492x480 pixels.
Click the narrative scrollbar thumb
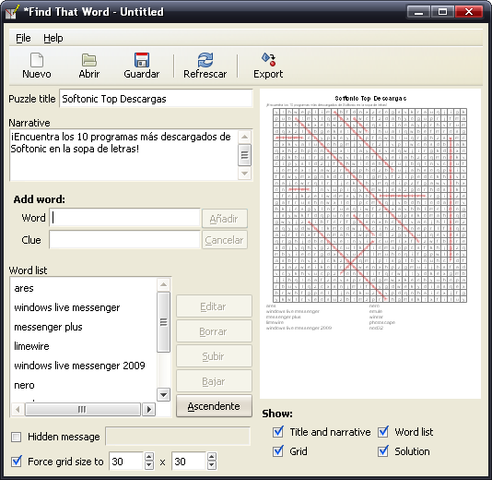[x=245, y=155]
